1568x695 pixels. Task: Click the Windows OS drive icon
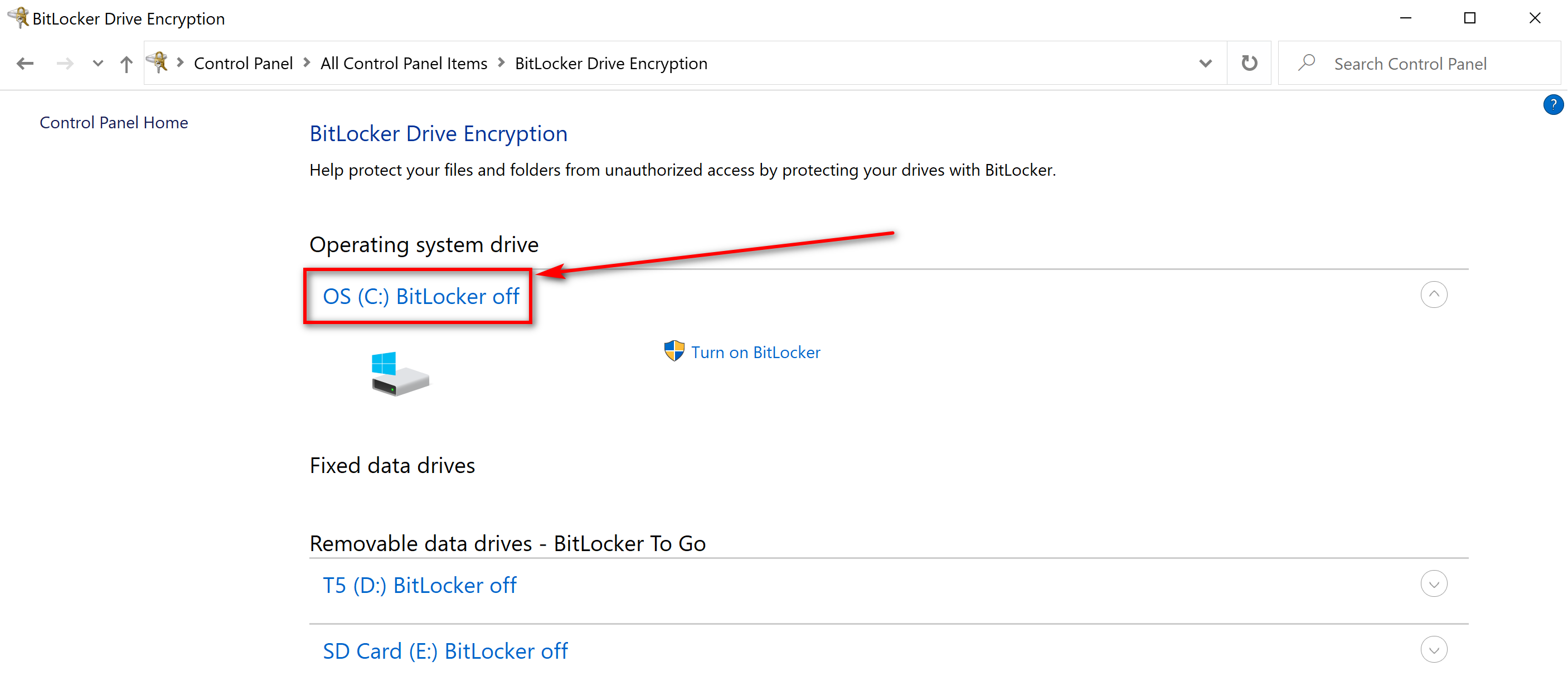400,373
